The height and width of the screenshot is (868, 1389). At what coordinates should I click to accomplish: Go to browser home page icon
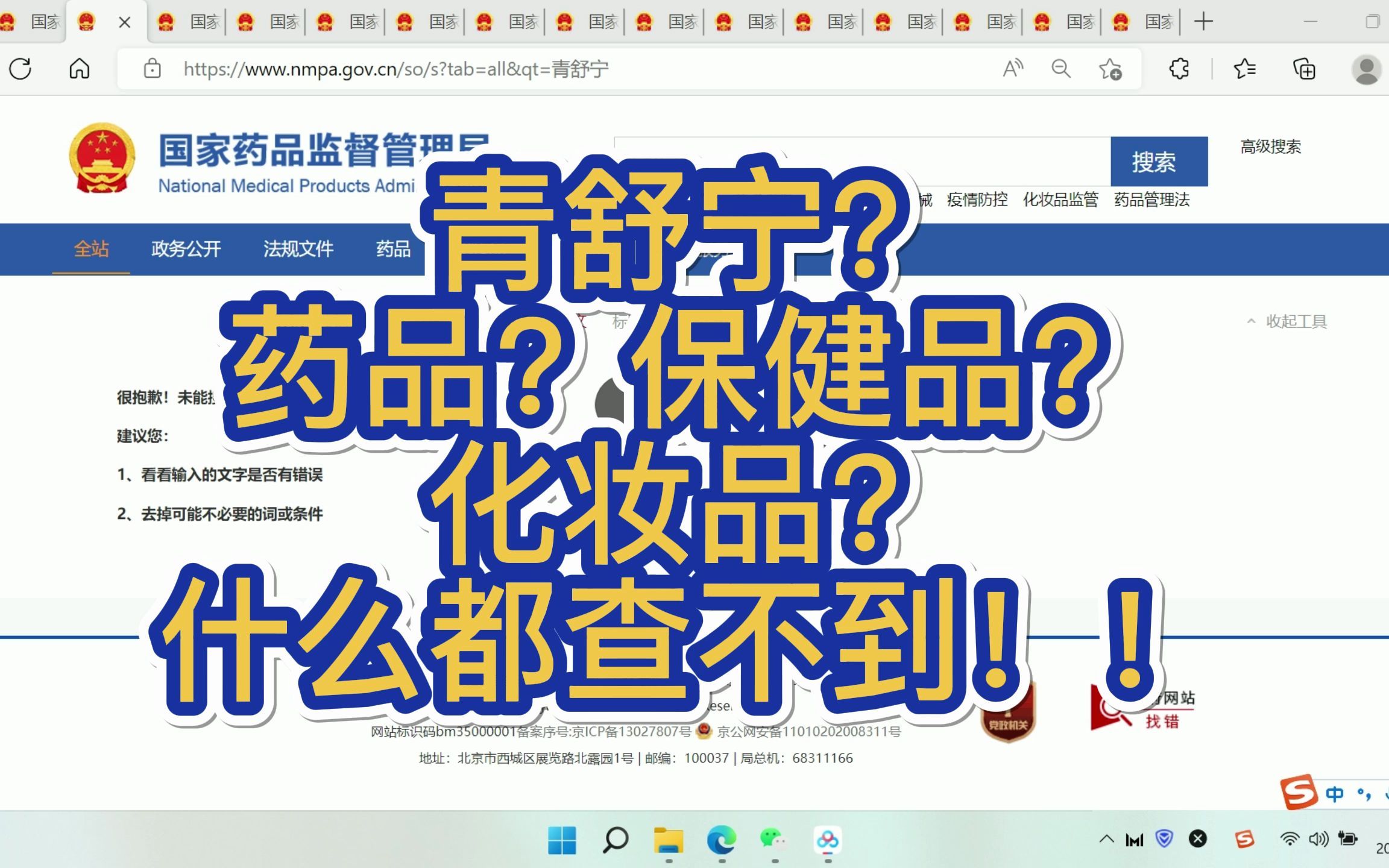pos(79,69)
